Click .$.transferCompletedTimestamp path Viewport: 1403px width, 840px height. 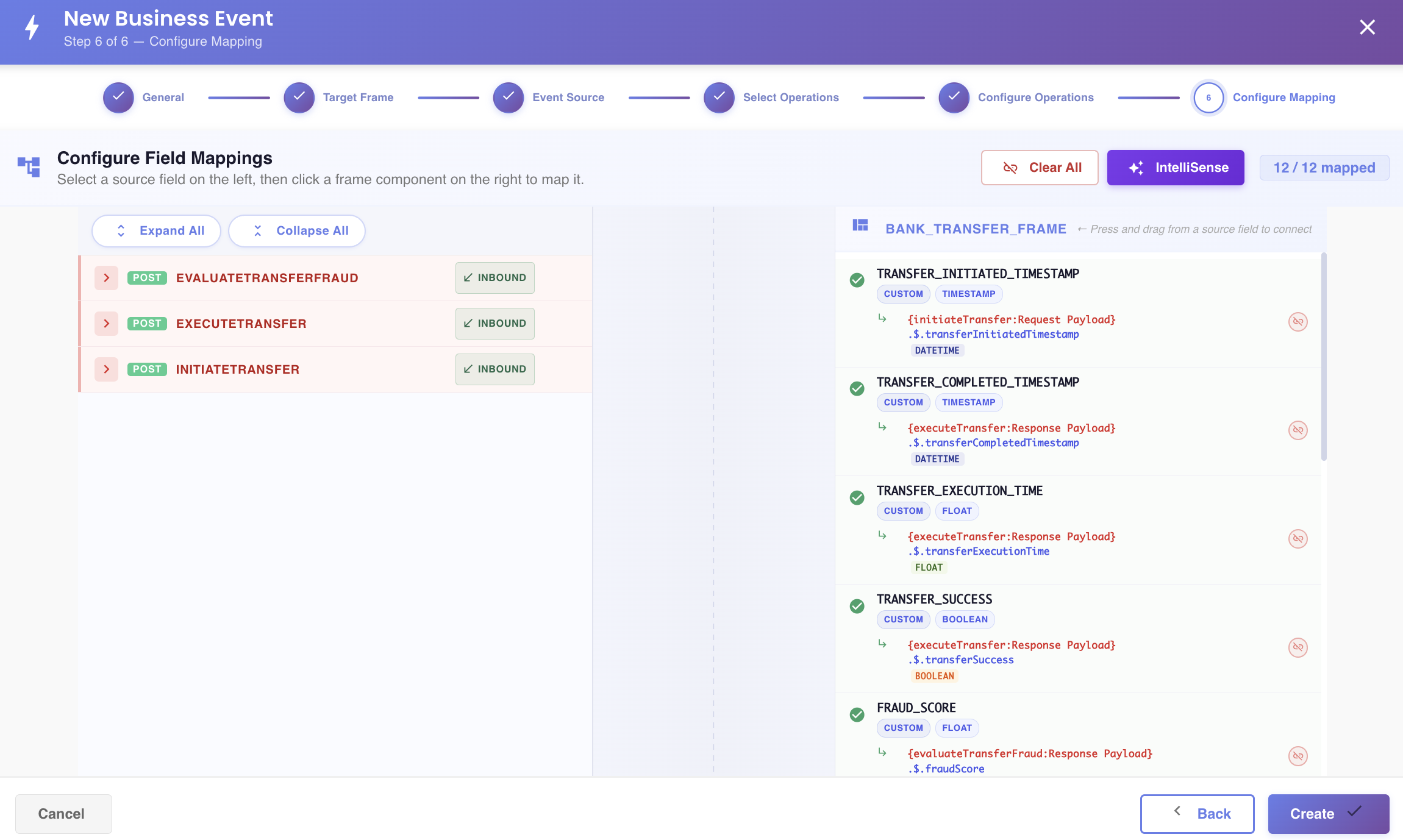click(x=993, y=443)
